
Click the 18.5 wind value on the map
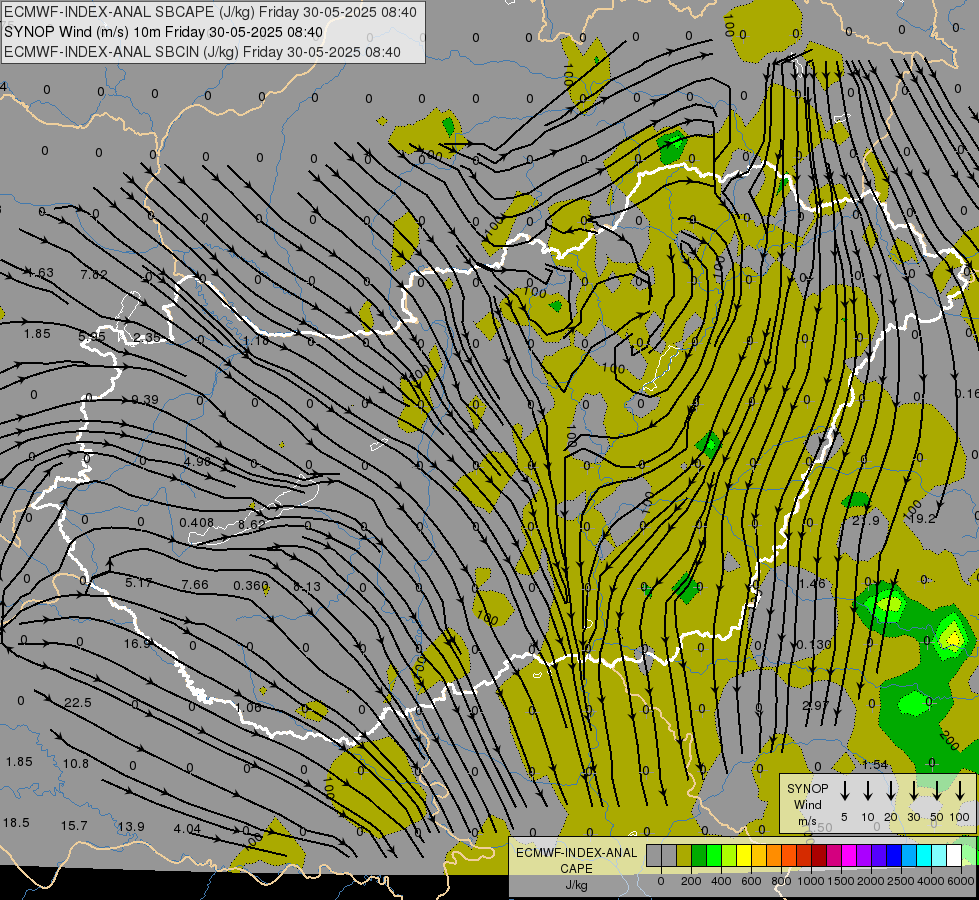[16, 823]
